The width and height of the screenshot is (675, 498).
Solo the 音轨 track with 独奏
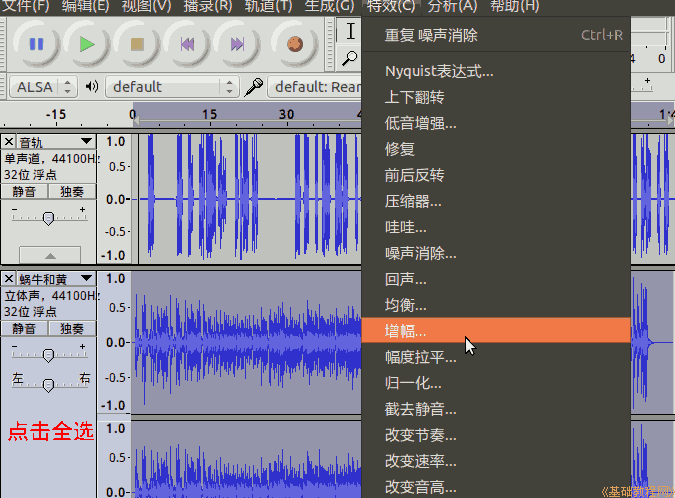(72, 192)
